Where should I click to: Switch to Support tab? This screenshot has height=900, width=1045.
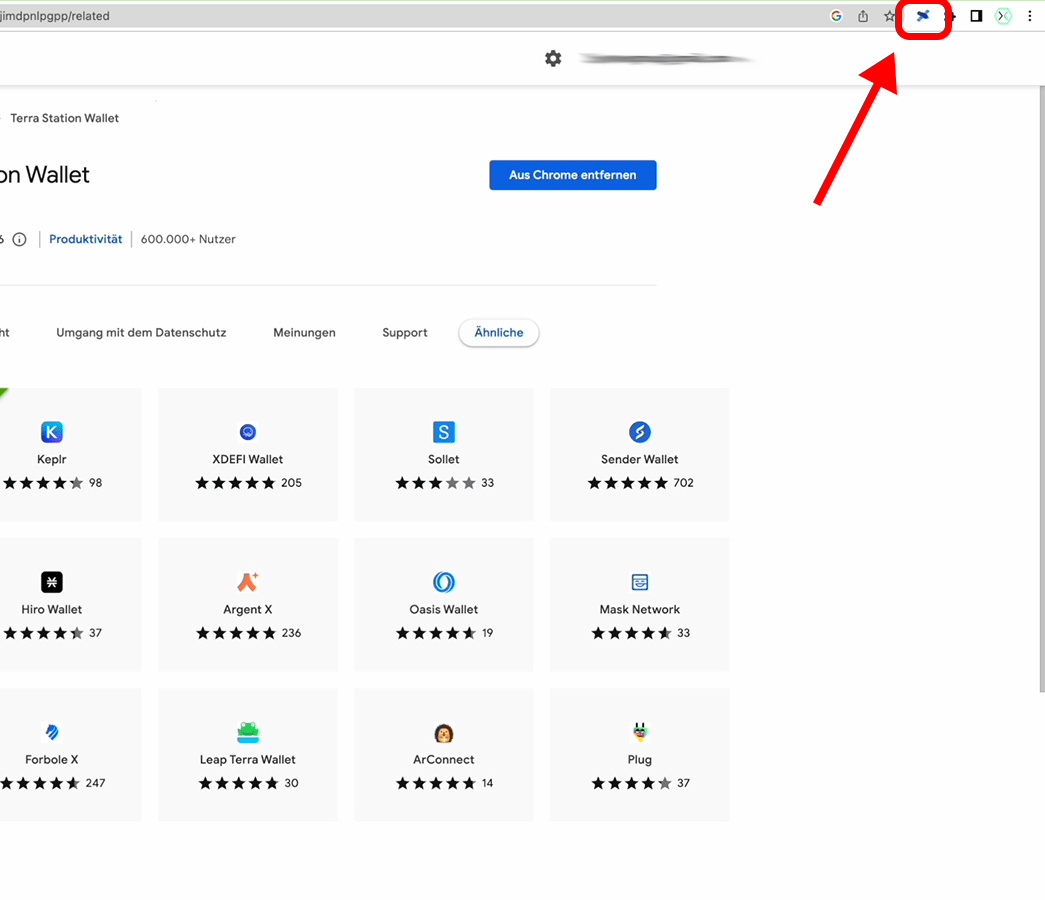click(x=405, y=333)
